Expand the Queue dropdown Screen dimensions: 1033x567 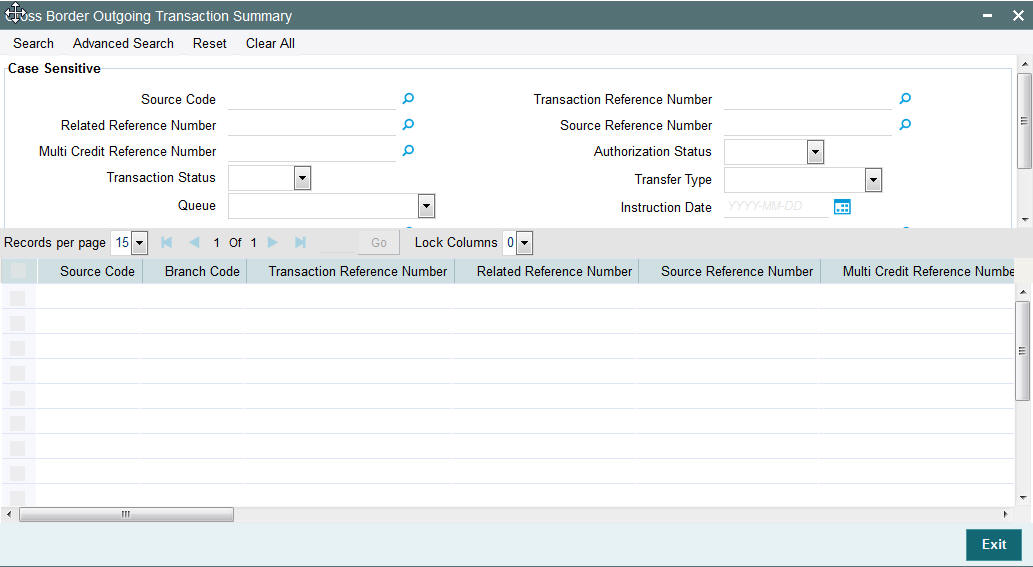[426, 206]
